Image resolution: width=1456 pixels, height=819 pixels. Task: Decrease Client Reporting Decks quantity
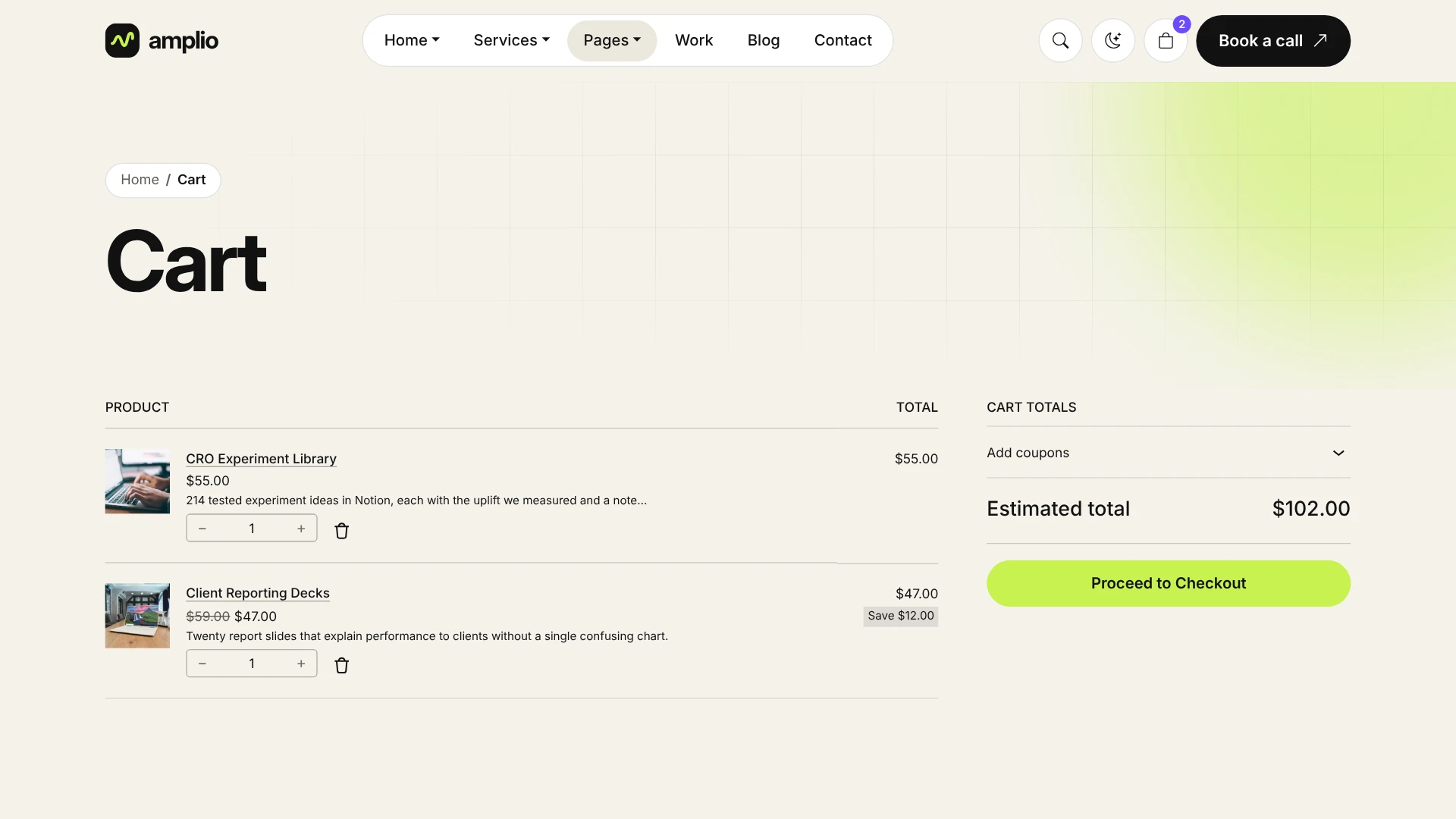pos(202,664)
